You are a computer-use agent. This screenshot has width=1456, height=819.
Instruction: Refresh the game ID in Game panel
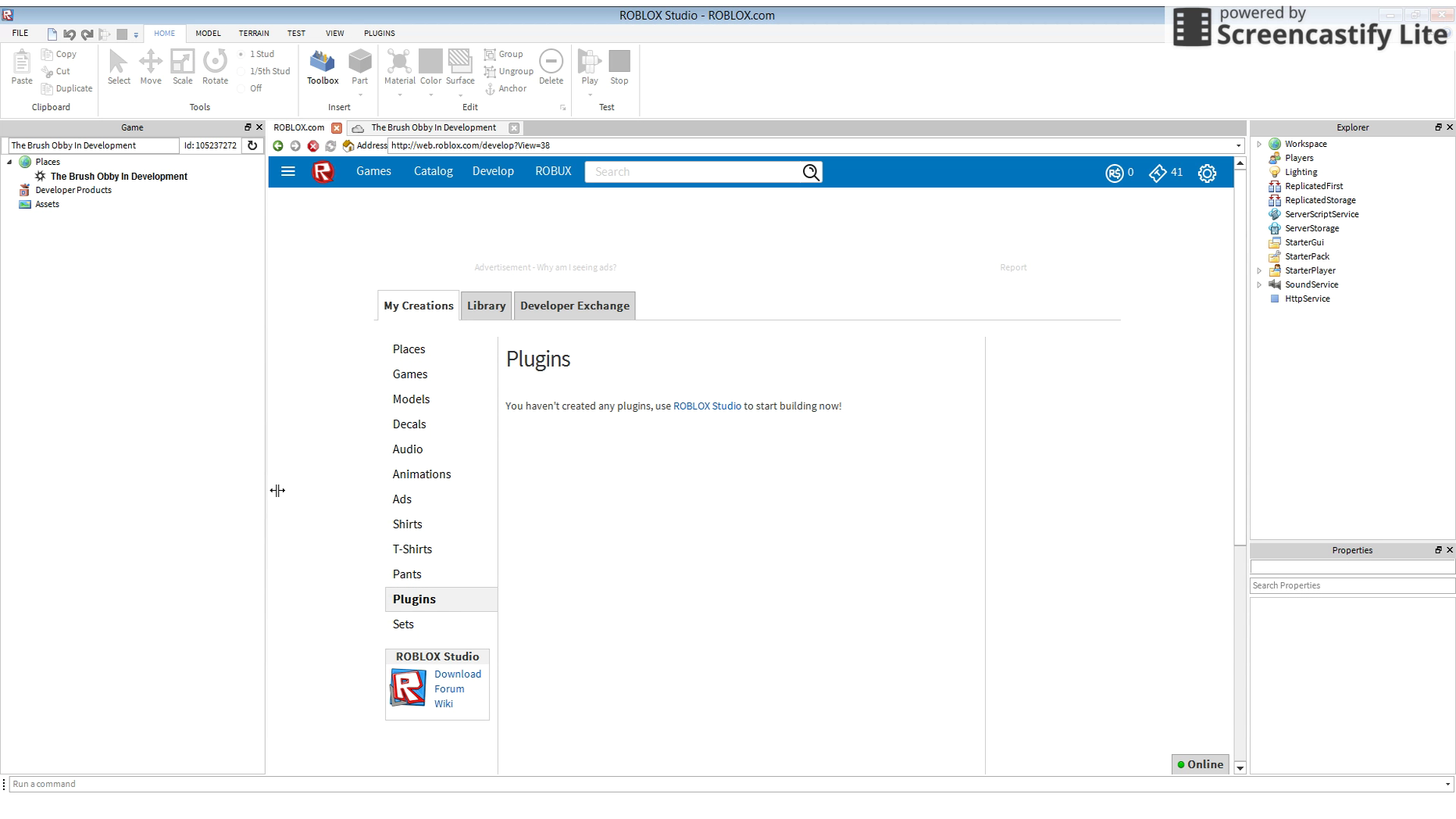pos(252,145)
